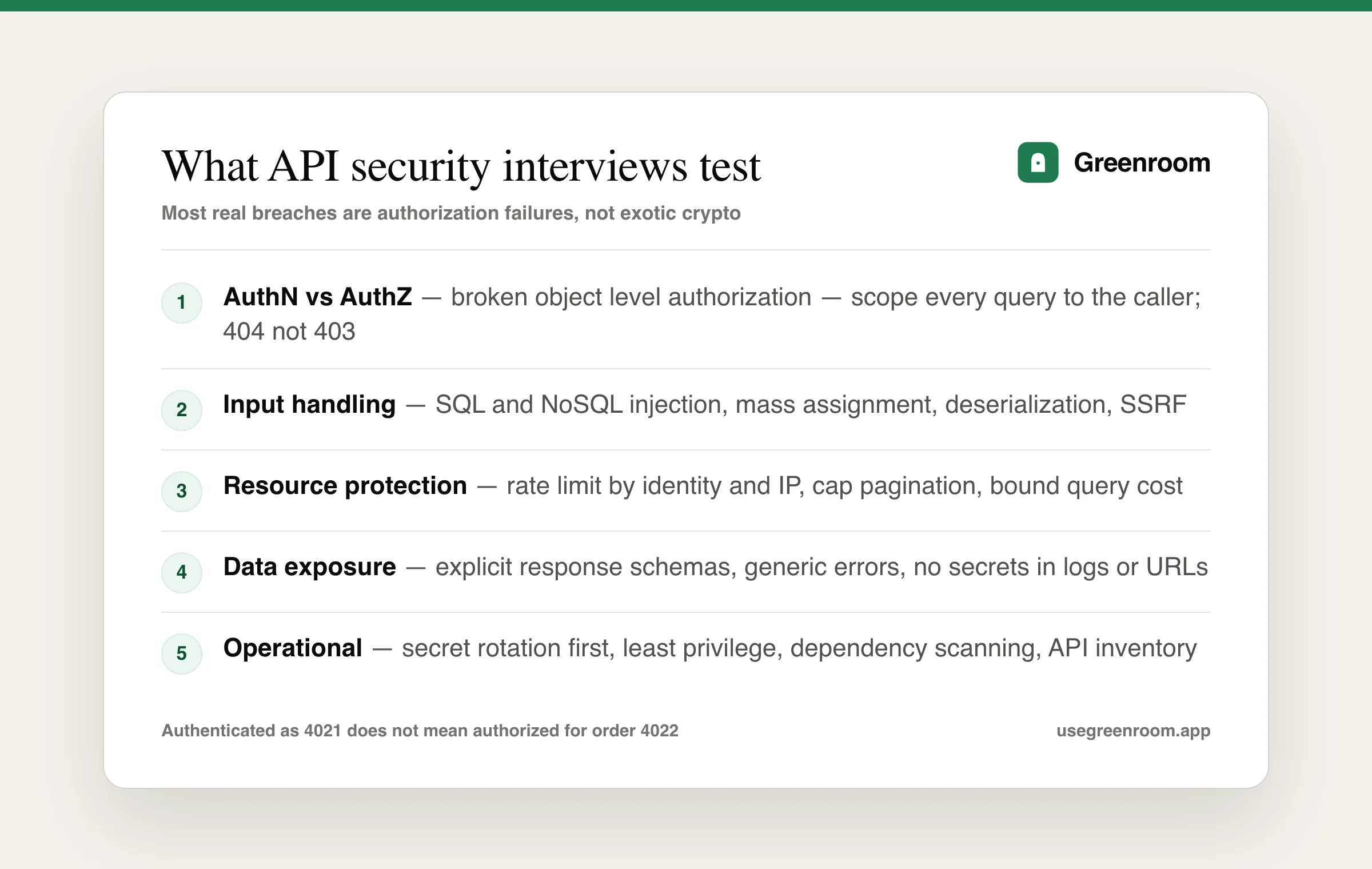Screen dimensions: 1372x869
Task: Click 'explicit response schemas' description
Action: click(586, 567)
